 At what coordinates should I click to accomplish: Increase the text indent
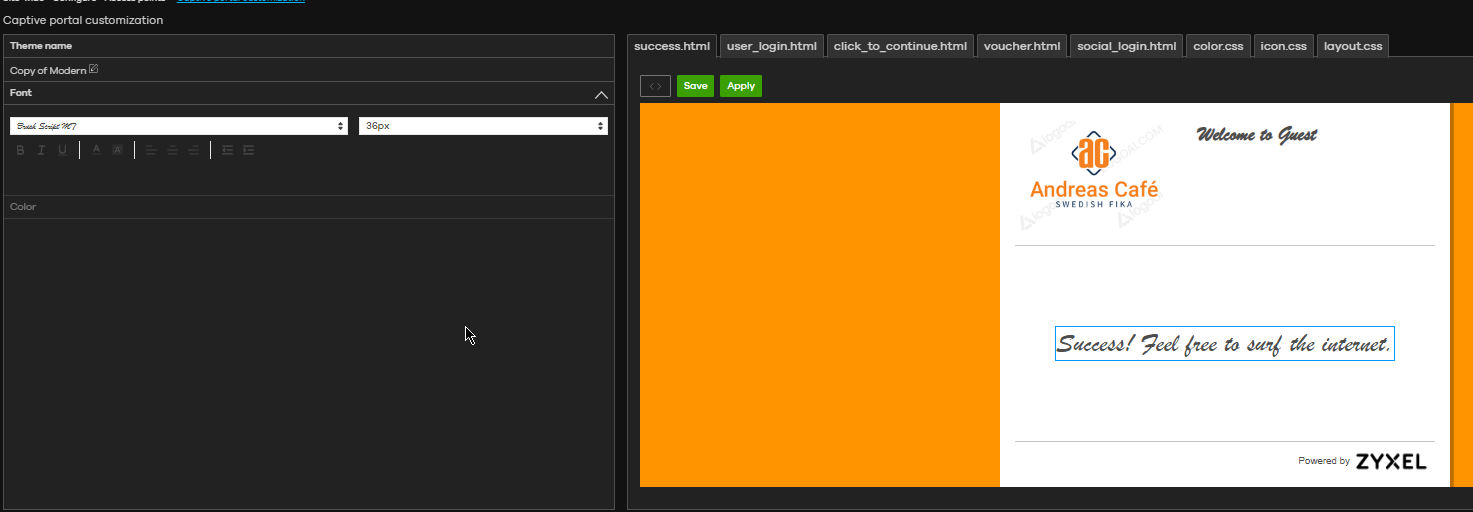(248, 150)
